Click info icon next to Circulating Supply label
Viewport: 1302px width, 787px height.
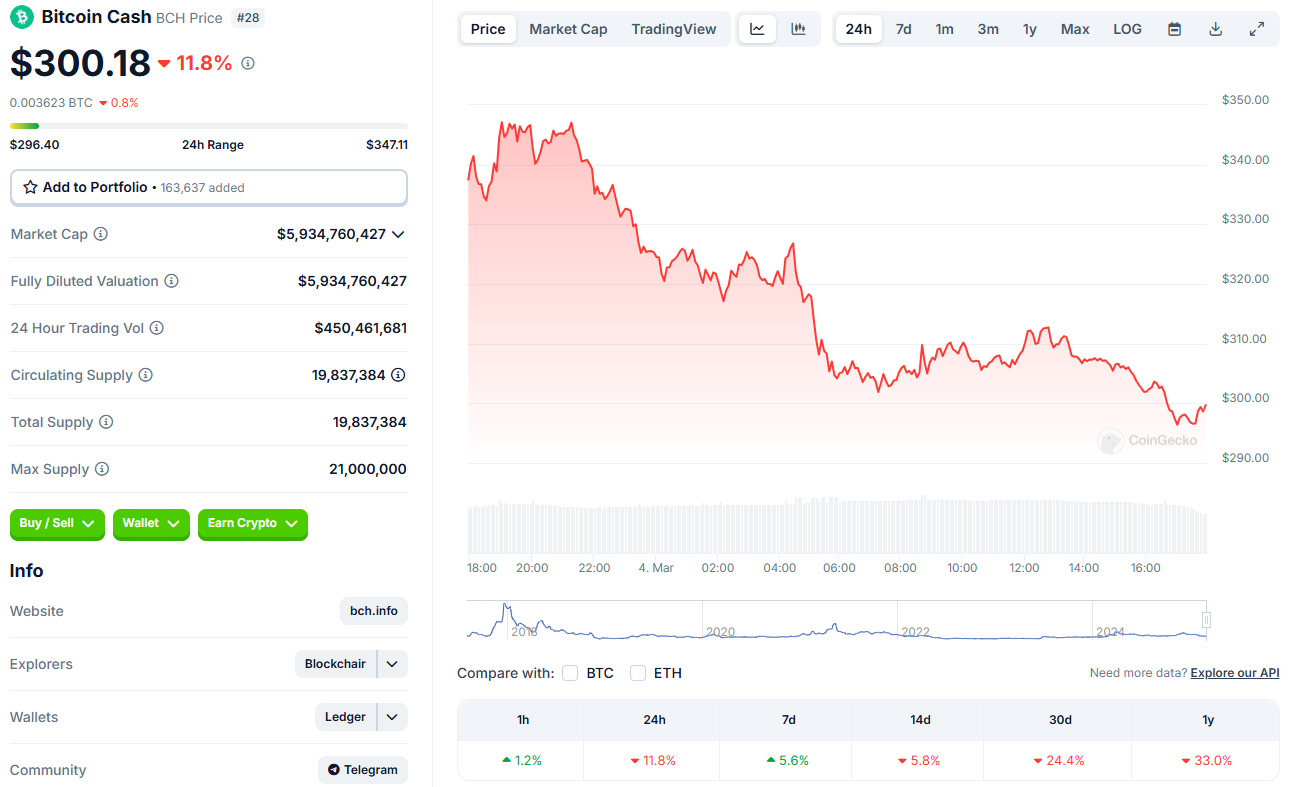[x=145, y=375]
